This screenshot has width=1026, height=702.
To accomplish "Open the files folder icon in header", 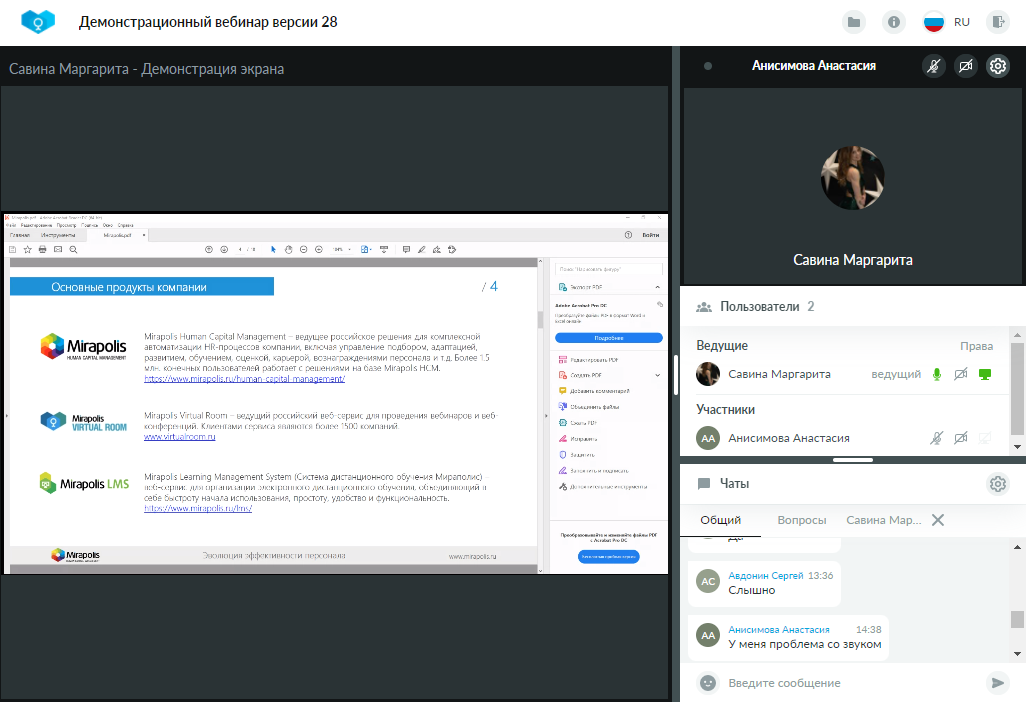I will [x=854, y=22].
